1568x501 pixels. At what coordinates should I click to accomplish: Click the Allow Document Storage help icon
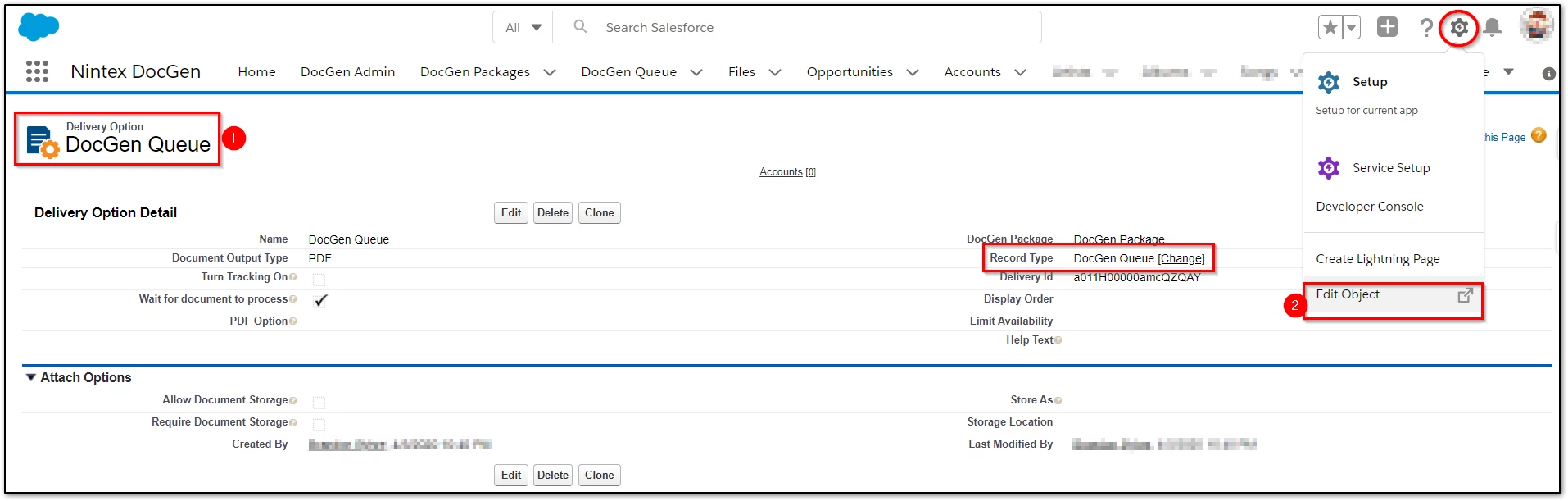[293, 400]
